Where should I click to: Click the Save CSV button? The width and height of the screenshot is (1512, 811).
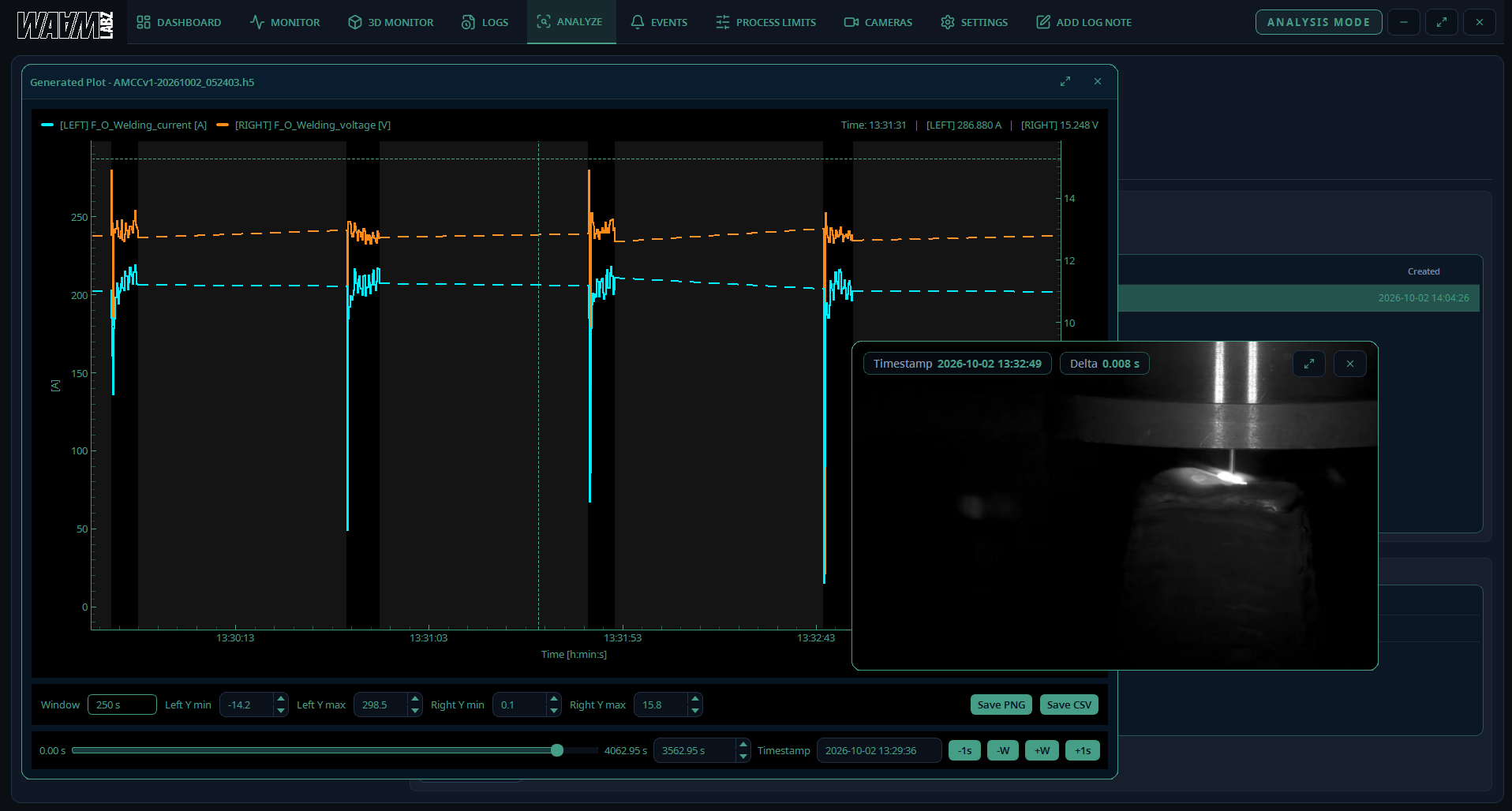[x=1069, y=704]
